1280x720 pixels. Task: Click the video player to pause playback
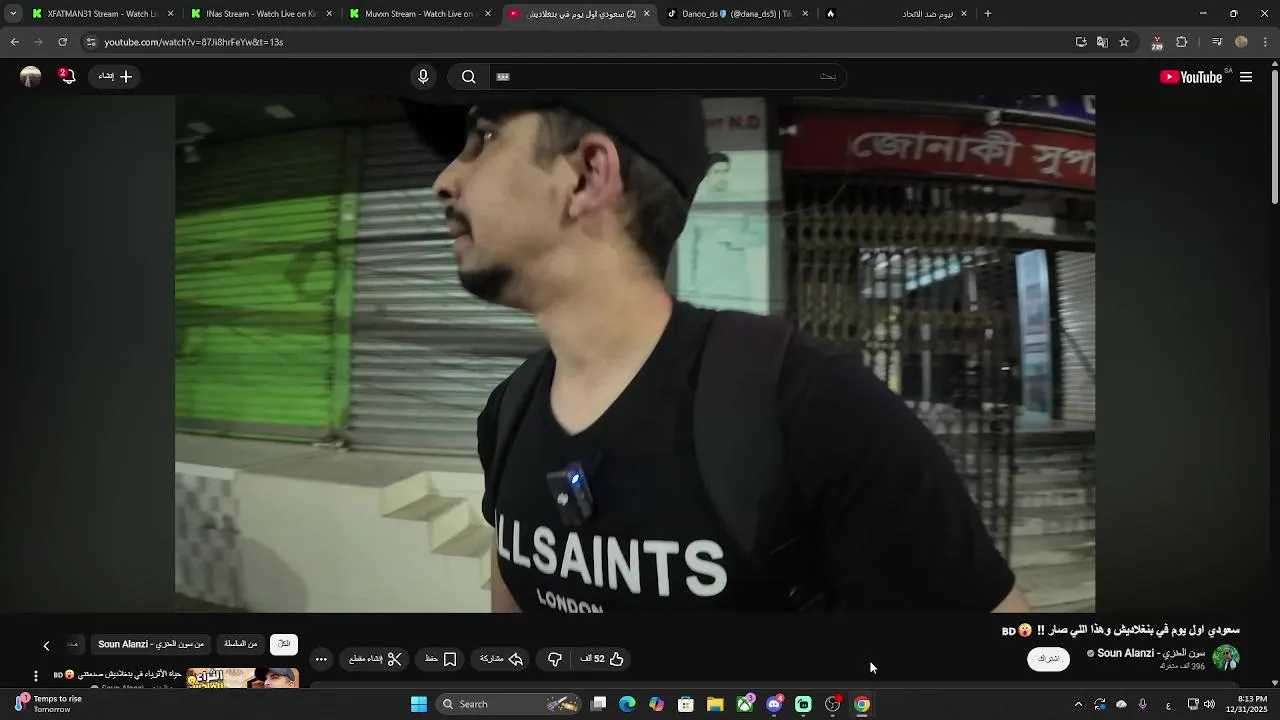tap(635, 353)
